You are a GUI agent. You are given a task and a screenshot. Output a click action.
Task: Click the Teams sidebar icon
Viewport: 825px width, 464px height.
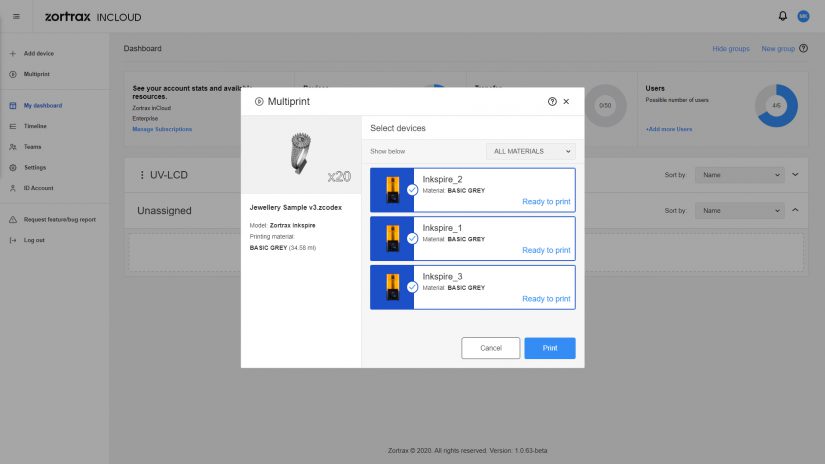[x=13, y=147]
